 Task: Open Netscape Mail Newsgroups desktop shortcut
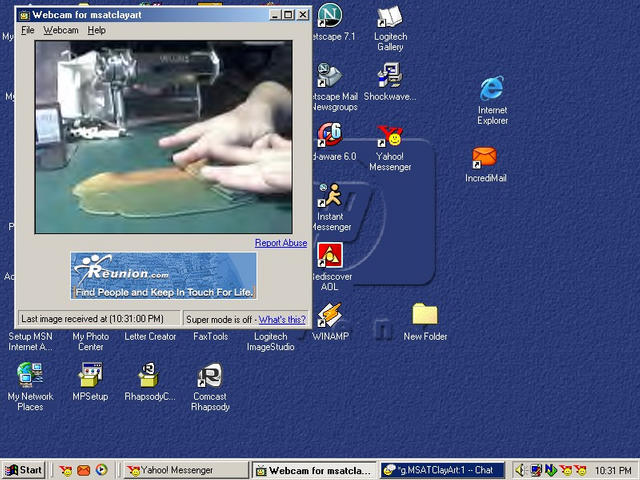point(329,76)
